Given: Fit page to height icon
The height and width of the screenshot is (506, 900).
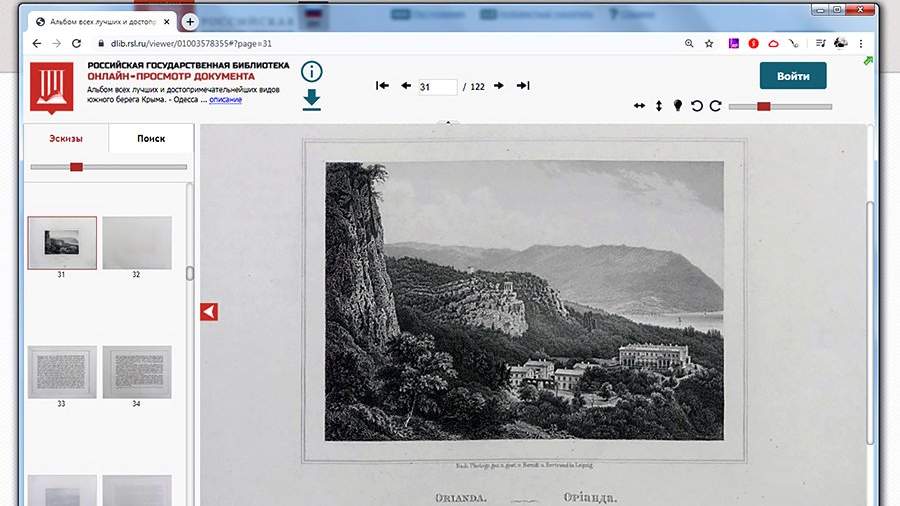Looking at the screenshot, I should click(x=659, y=106).
